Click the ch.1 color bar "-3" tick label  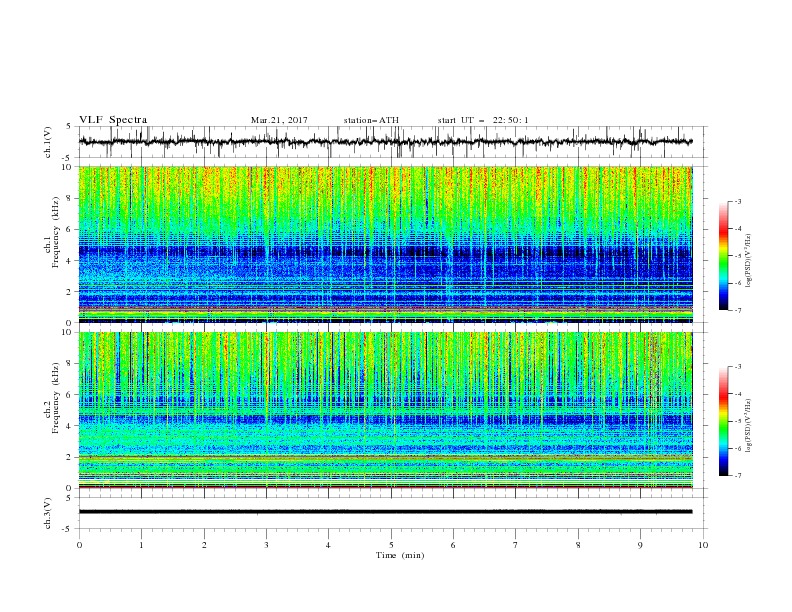tap(738, 201)
